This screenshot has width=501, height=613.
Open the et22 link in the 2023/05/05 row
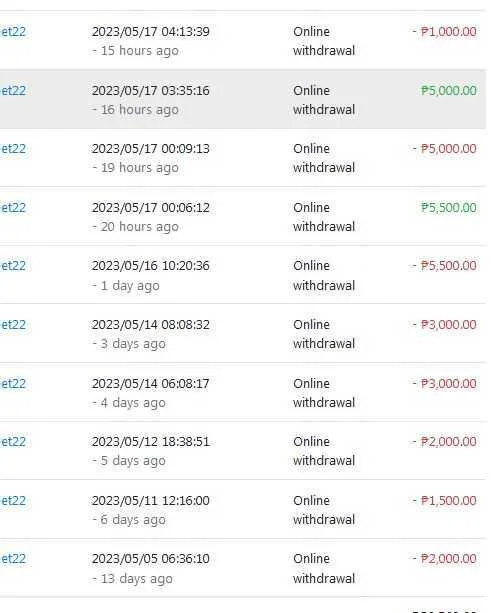click(x=13, y=559)
